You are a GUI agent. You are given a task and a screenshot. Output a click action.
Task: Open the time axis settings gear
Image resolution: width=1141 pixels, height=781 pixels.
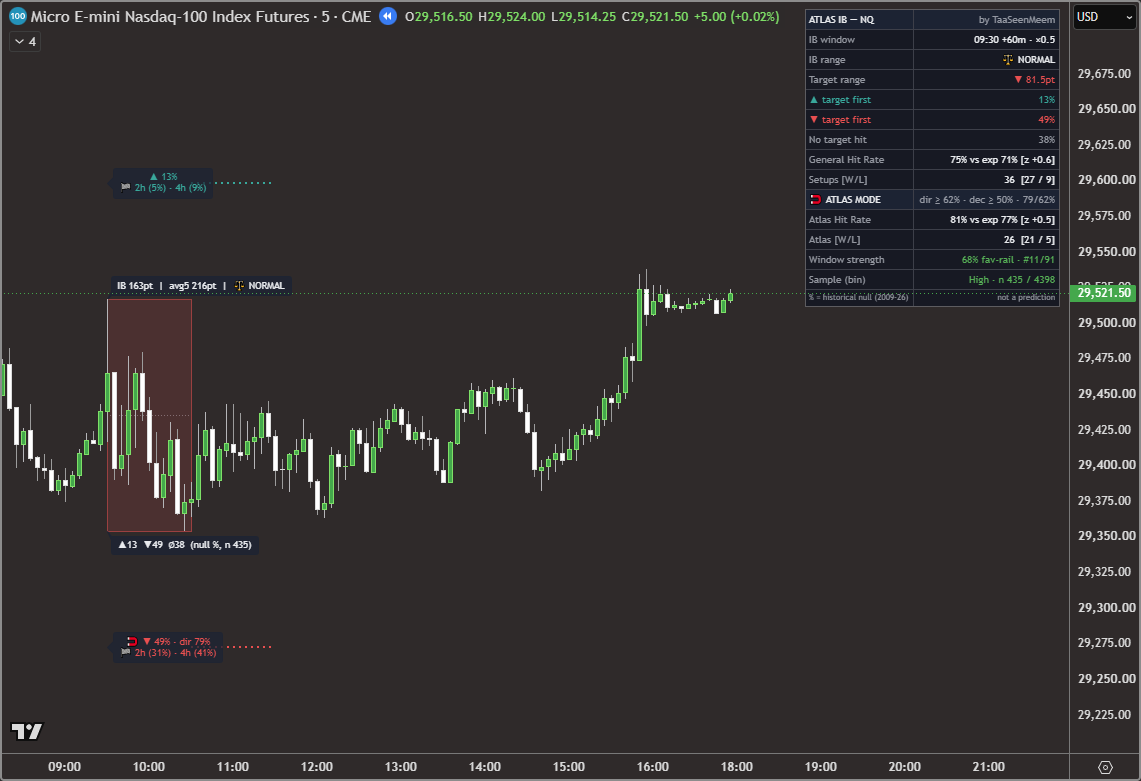click(x=1105, y=767)
